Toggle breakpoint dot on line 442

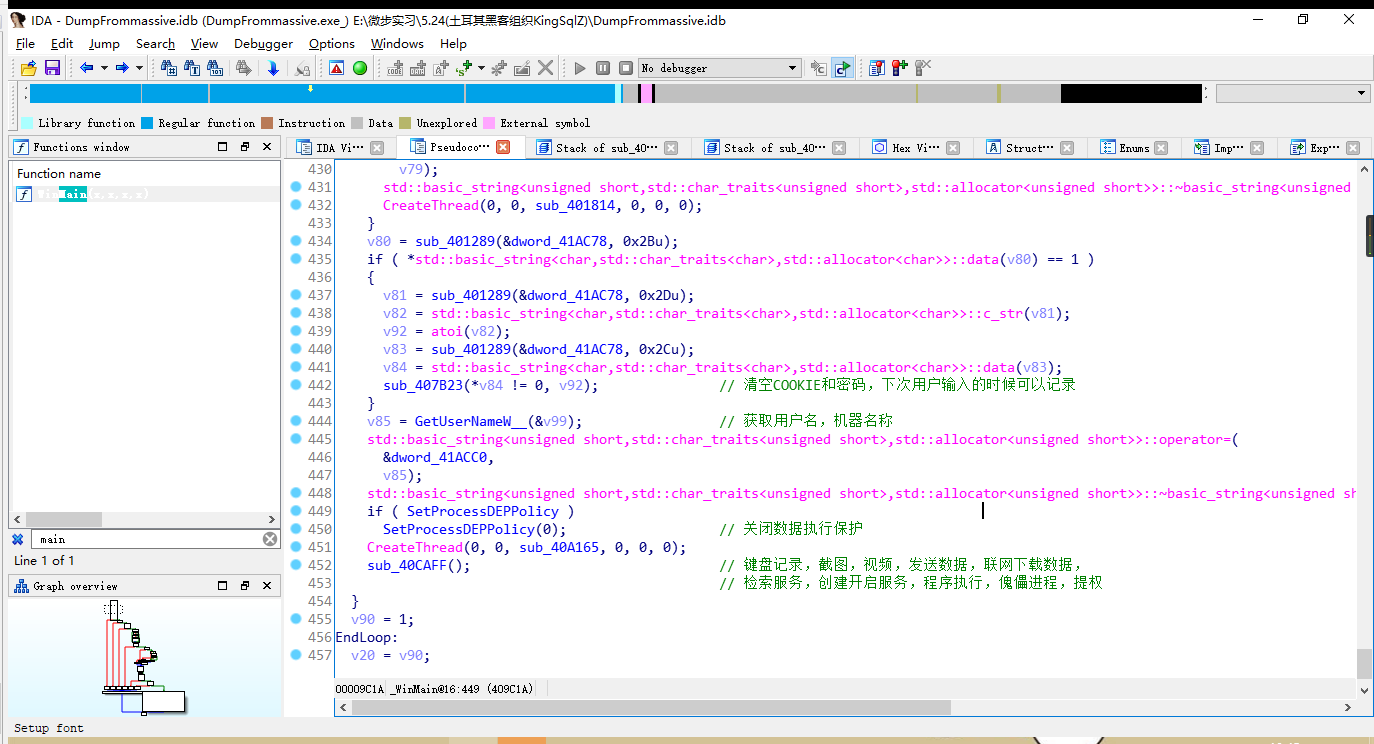coord(296,385)
